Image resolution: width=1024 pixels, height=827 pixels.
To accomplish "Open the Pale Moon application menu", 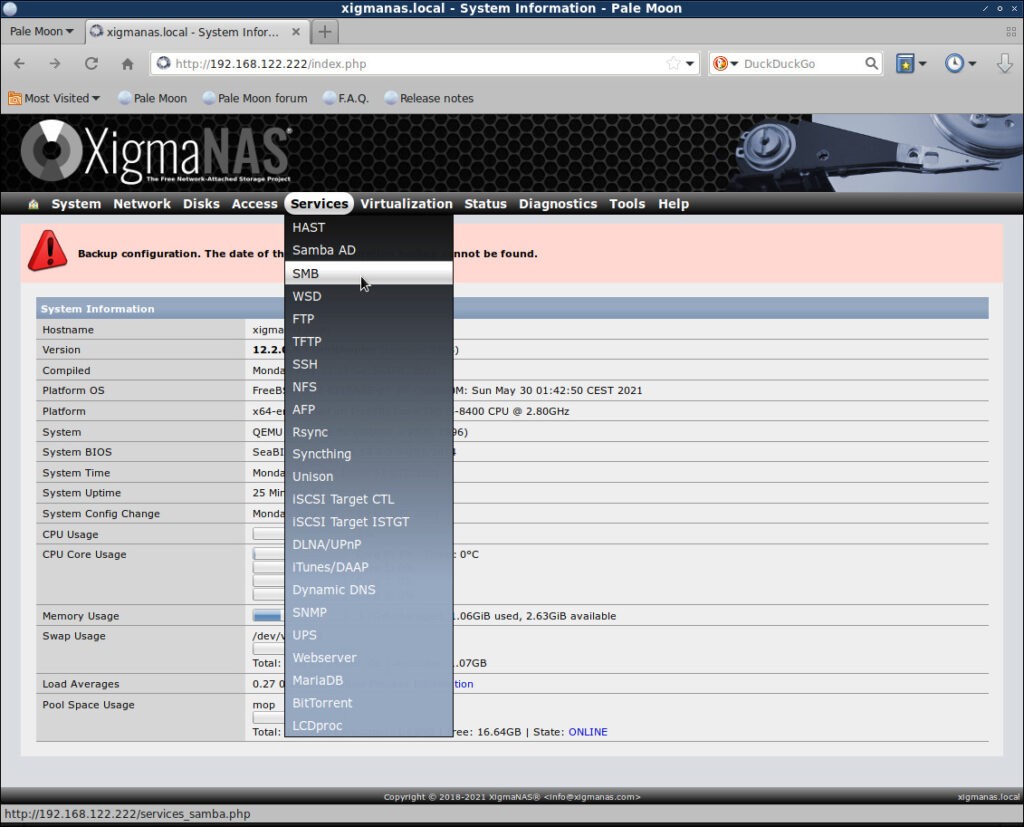I will [42, 31].
